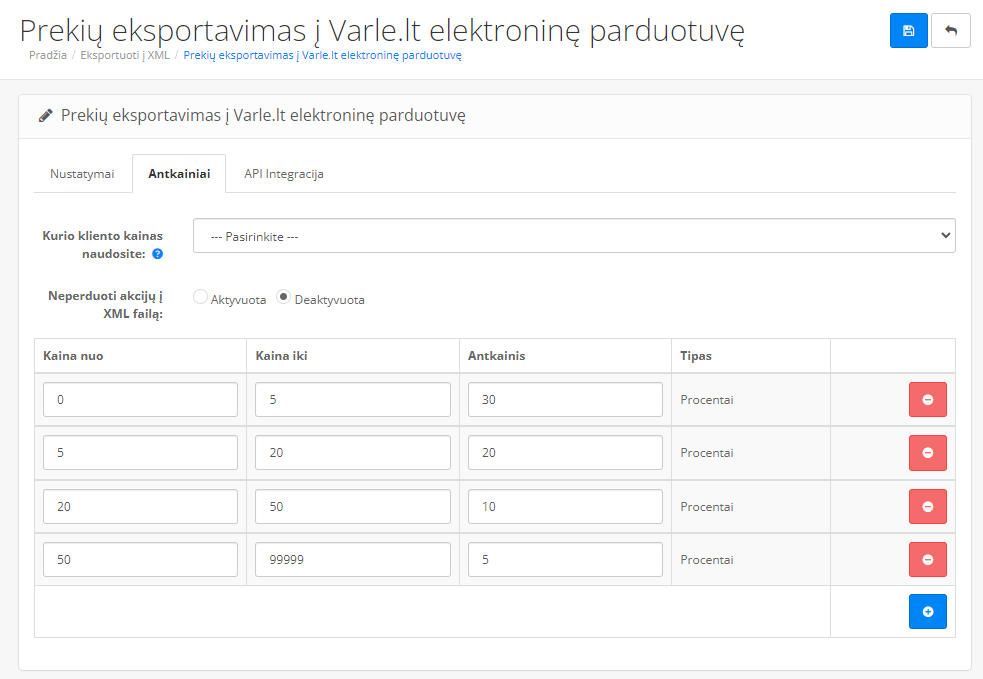Switch to the Nustatymai tab
Viewport: 983px width, 679px height.
82,174
